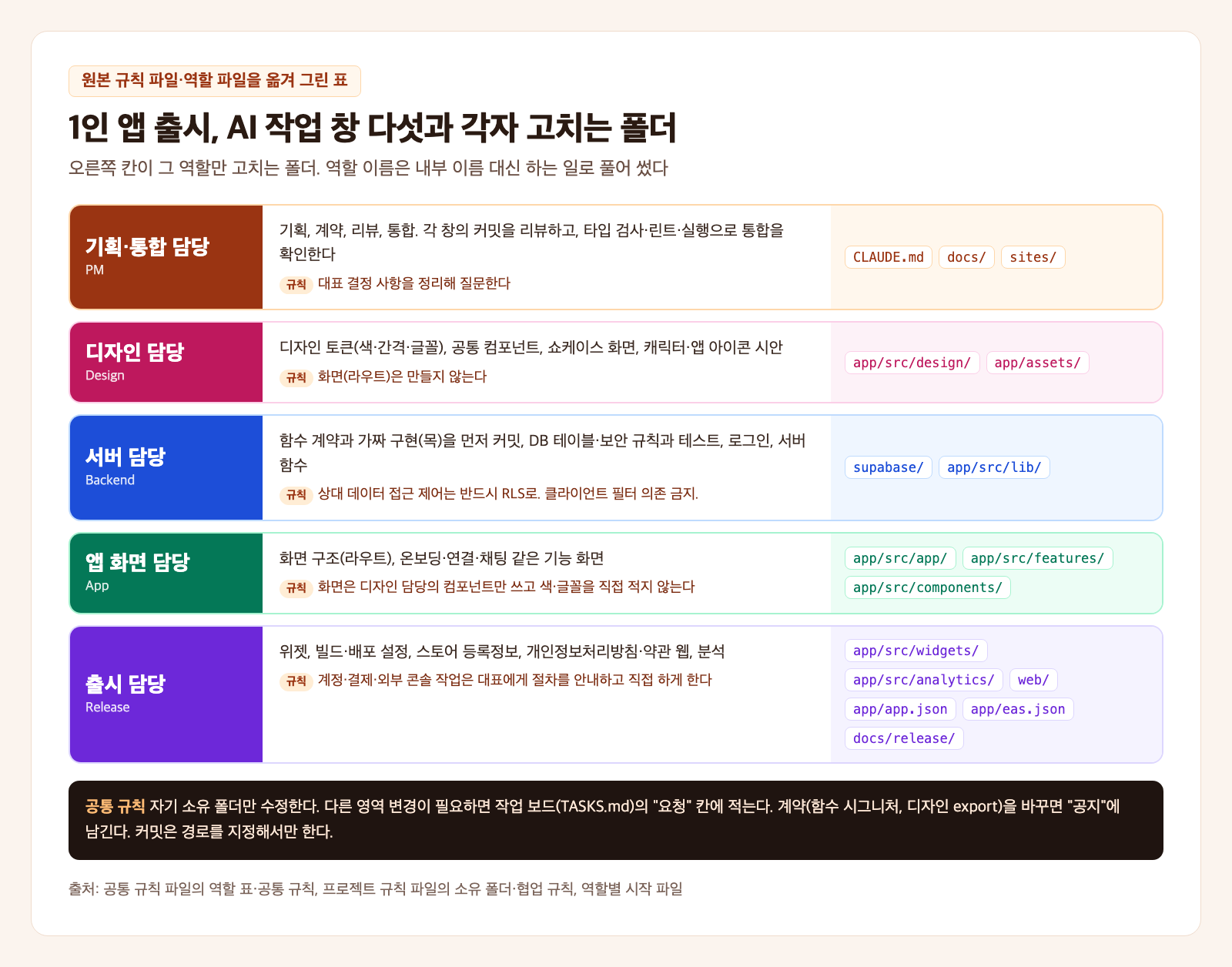
Task: Select the app/src/design/ chip
Action: click(912, 363)
